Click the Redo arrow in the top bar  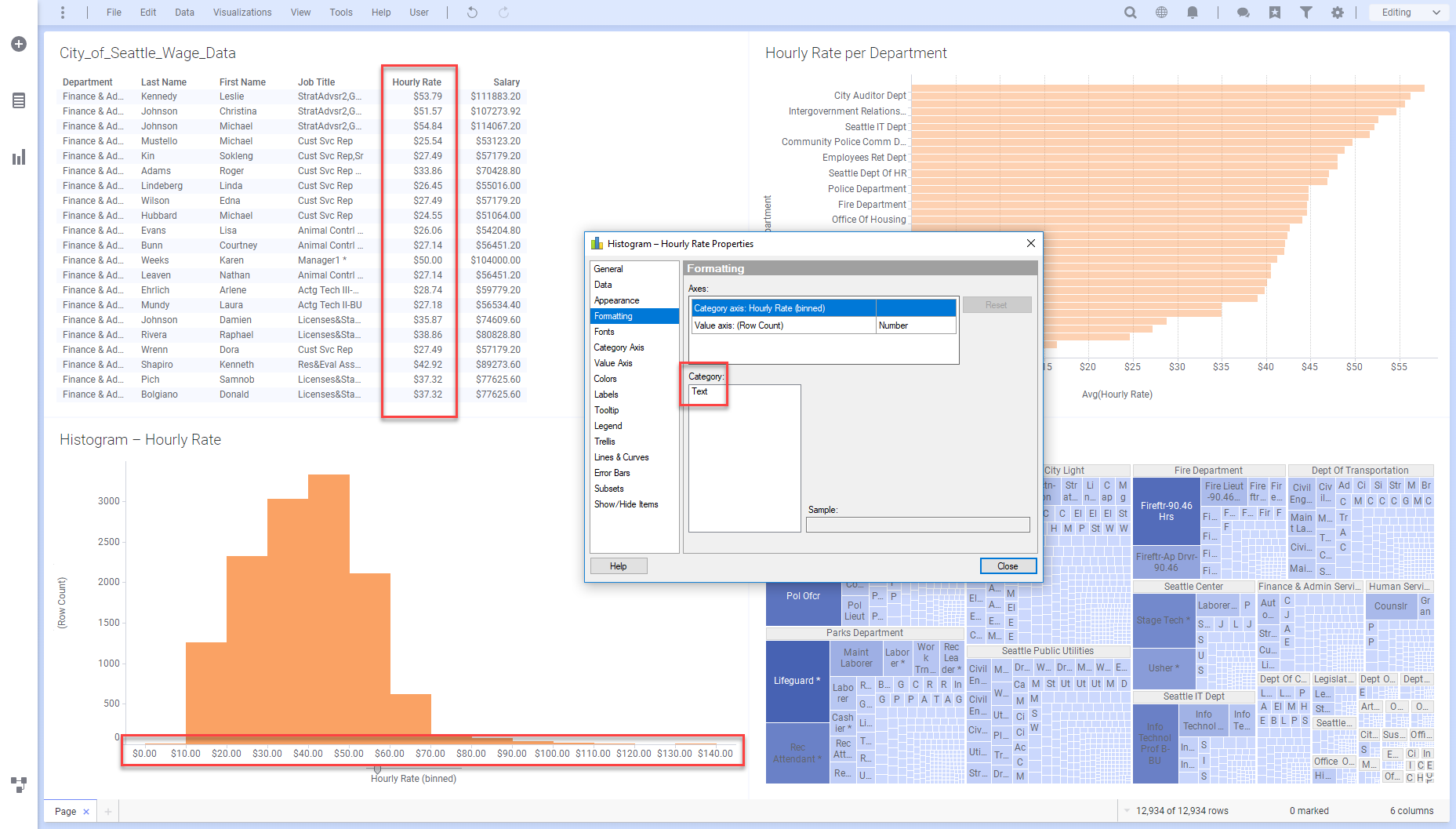503,13
